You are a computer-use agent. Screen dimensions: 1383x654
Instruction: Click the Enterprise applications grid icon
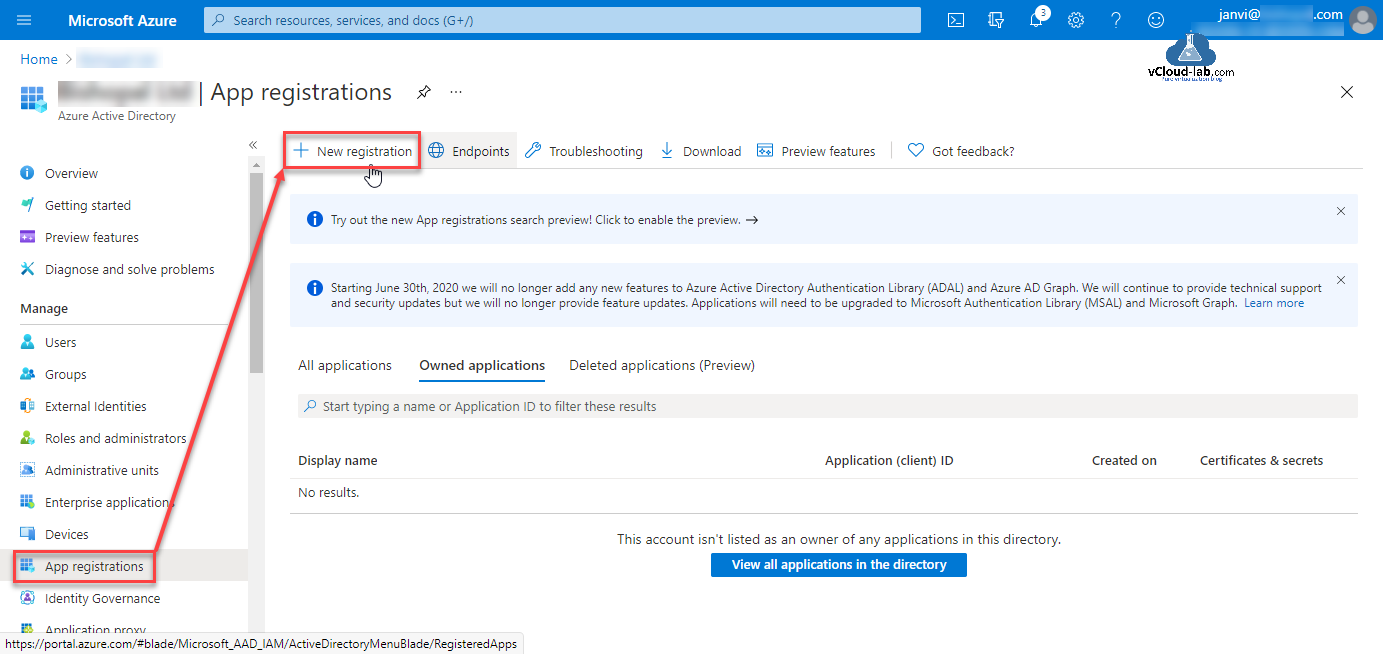pos(27,502)
